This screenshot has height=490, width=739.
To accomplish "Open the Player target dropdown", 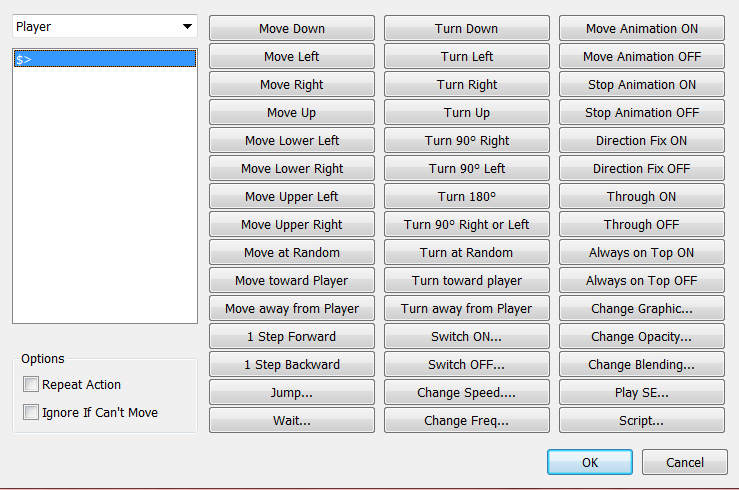I will tap(105, 27).
